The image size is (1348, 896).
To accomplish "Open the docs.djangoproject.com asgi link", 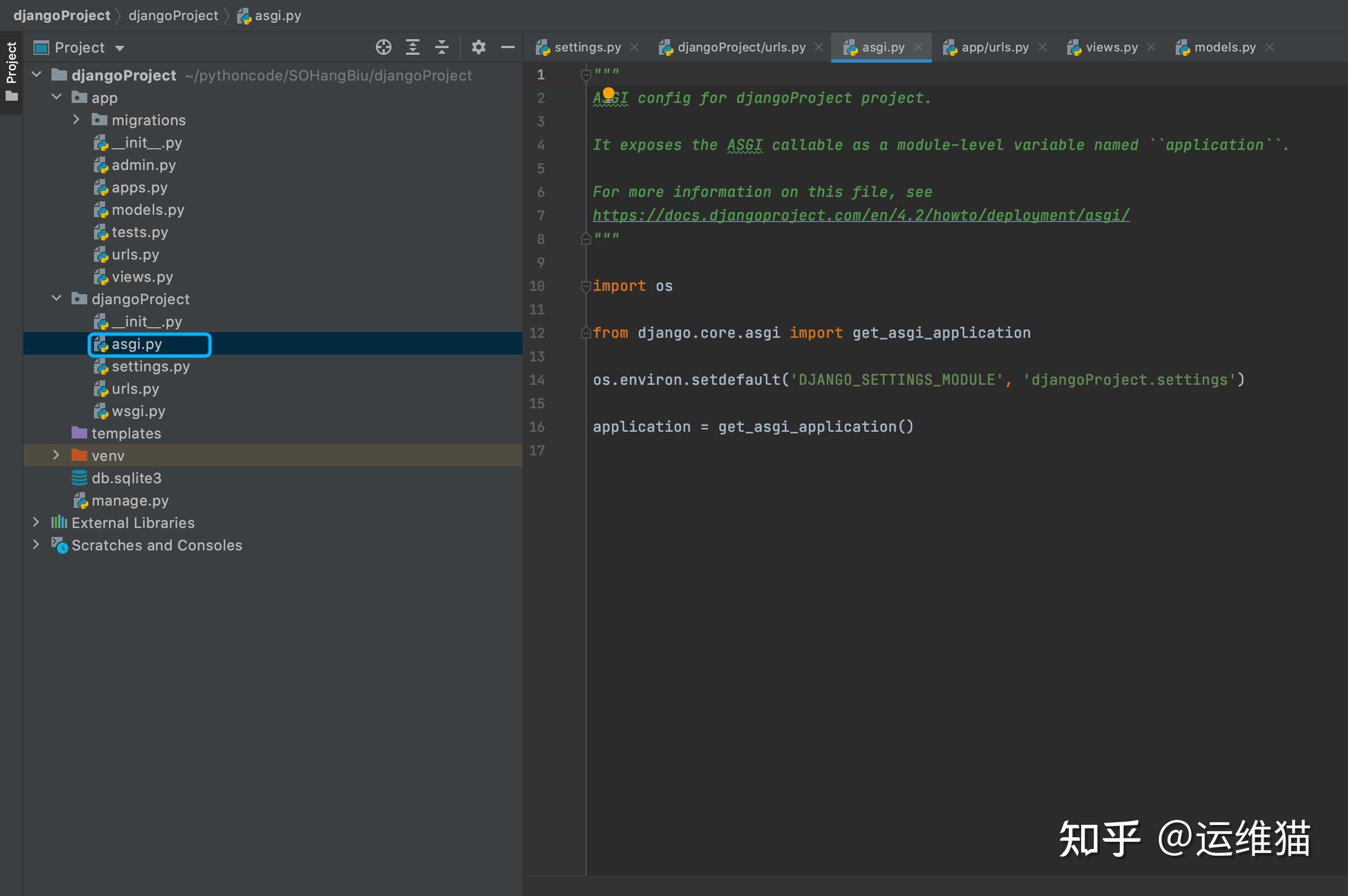I will click(x=861, y=216).
